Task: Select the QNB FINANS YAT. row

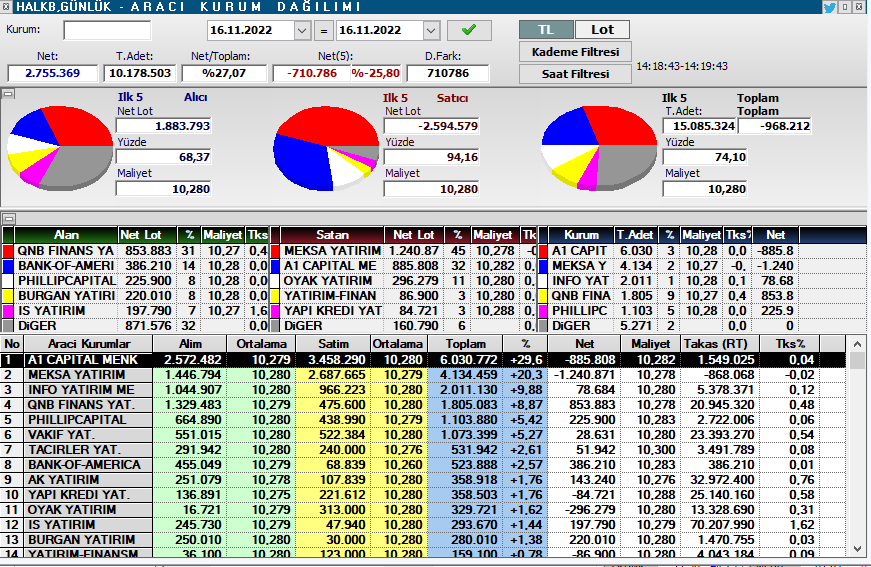Action: [423, 405]
